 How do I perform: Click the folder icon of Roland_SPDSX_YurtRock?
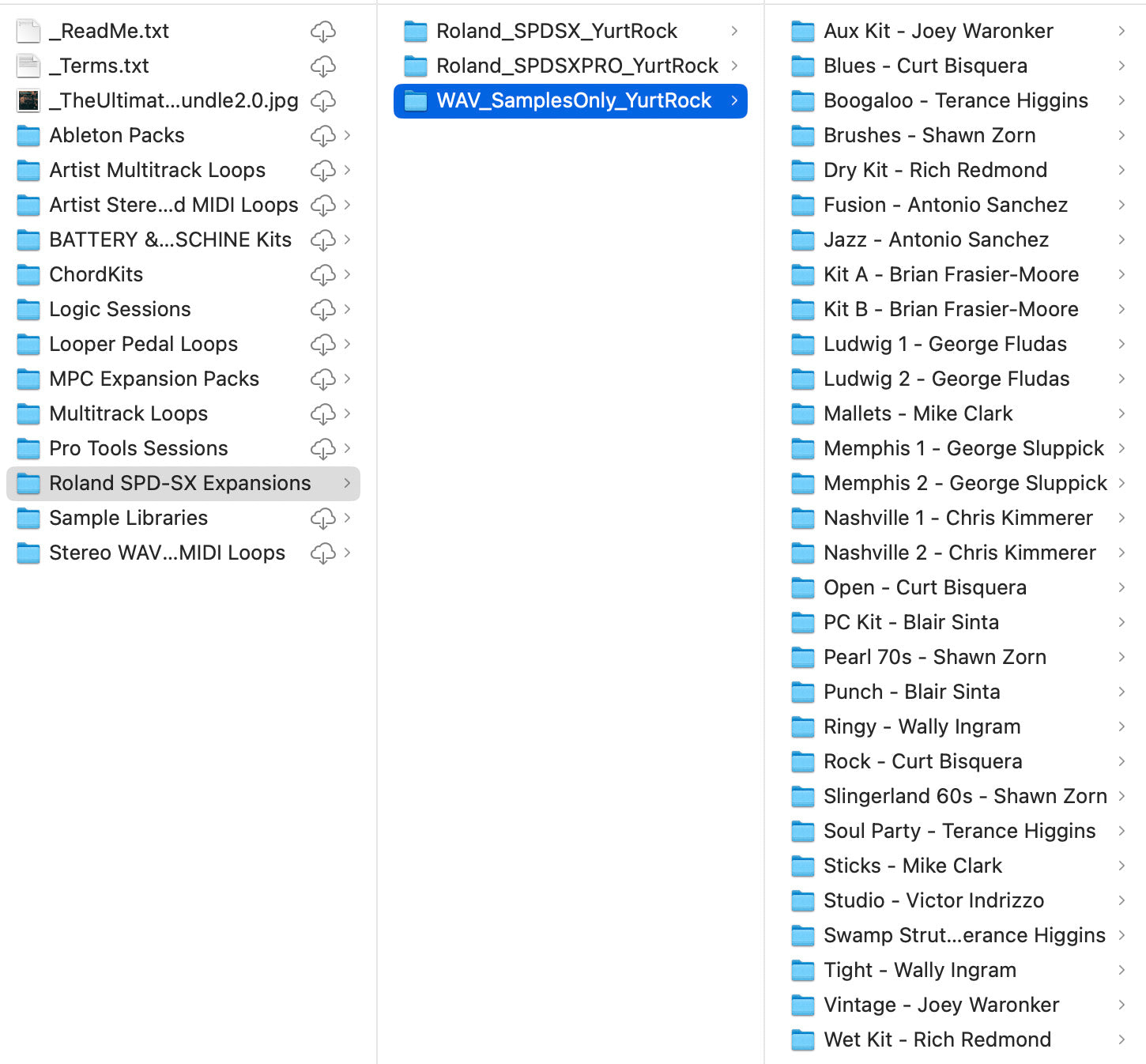pos(416,31)
